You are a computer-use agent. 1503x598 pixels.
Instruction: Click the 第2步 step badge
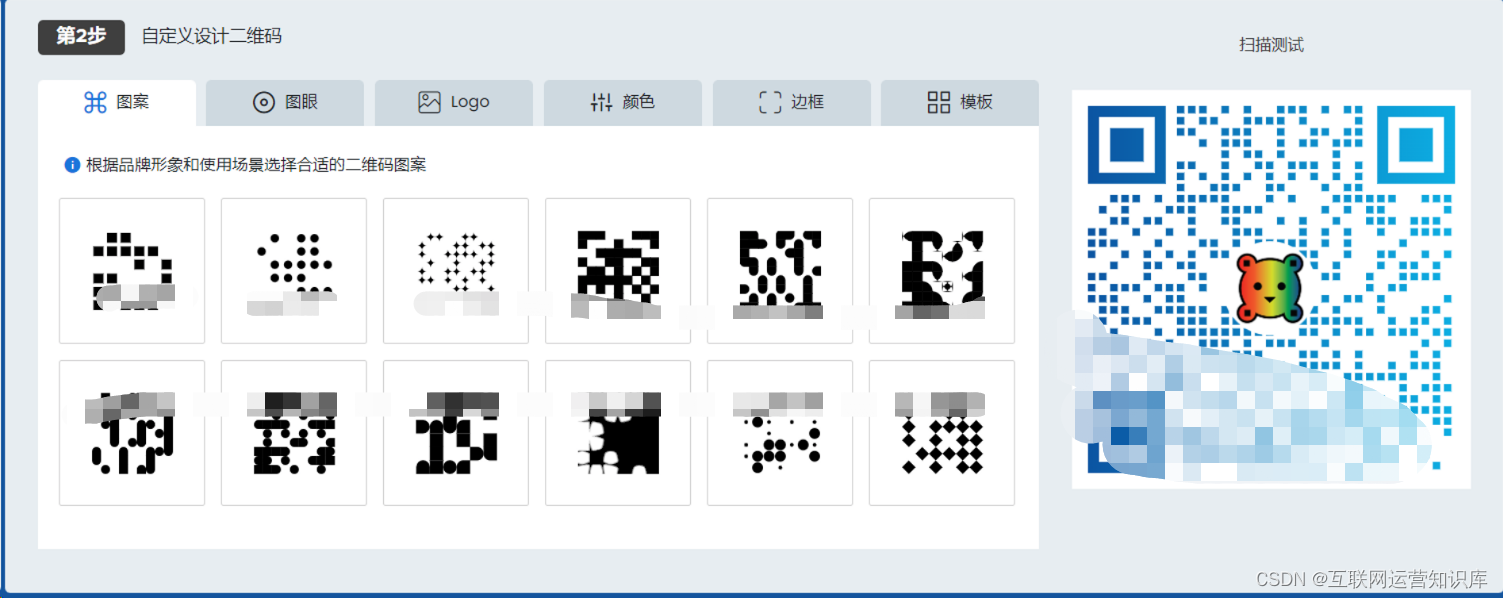(x=81, y=36)
